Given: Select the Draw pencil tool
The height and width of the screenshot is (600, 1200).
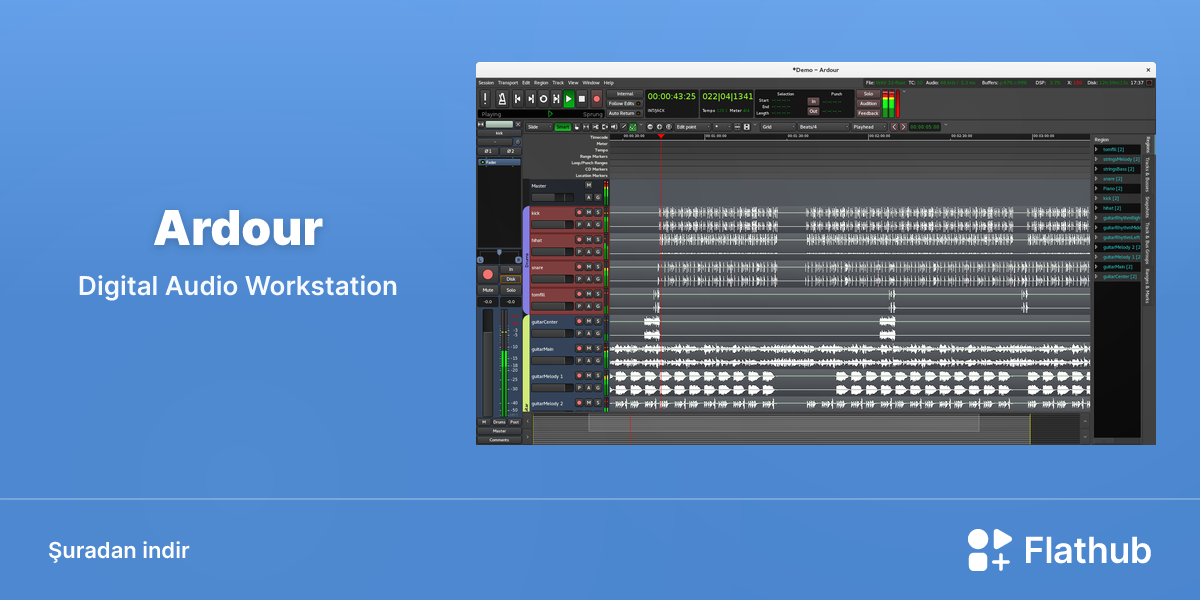Looking at the screenshot, I should pyautogui.click(x=624, y=127).
